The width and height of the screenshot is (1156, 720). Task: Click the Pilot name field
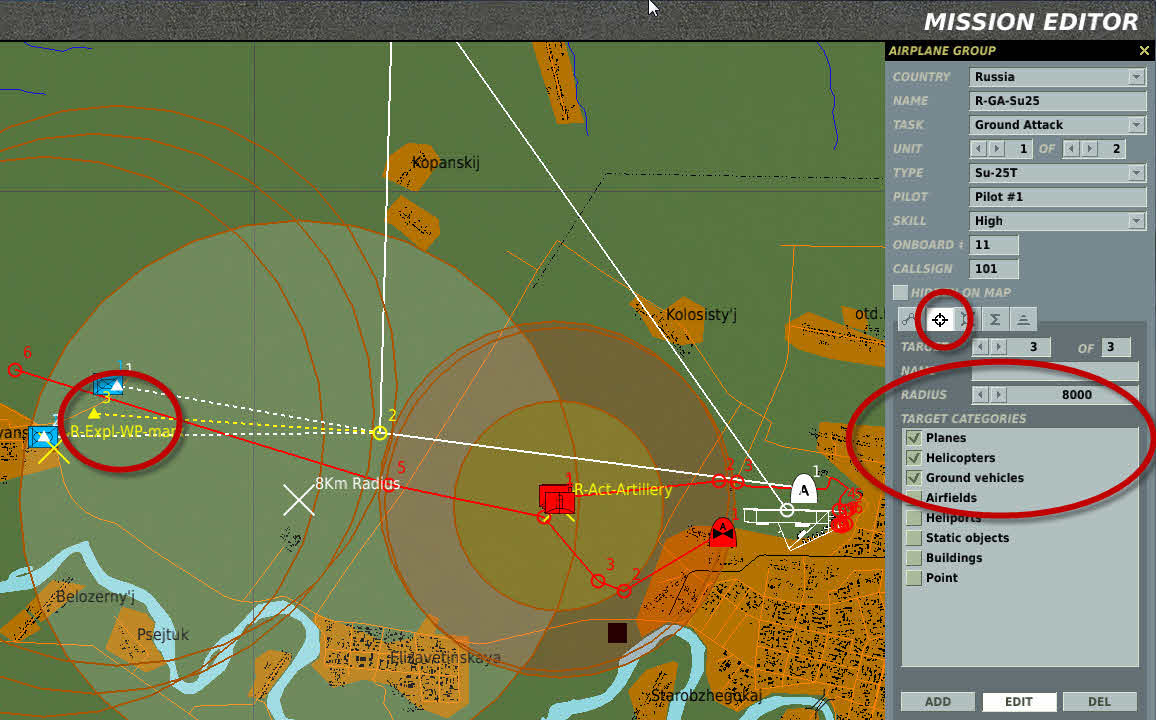tap(1057, 197)
